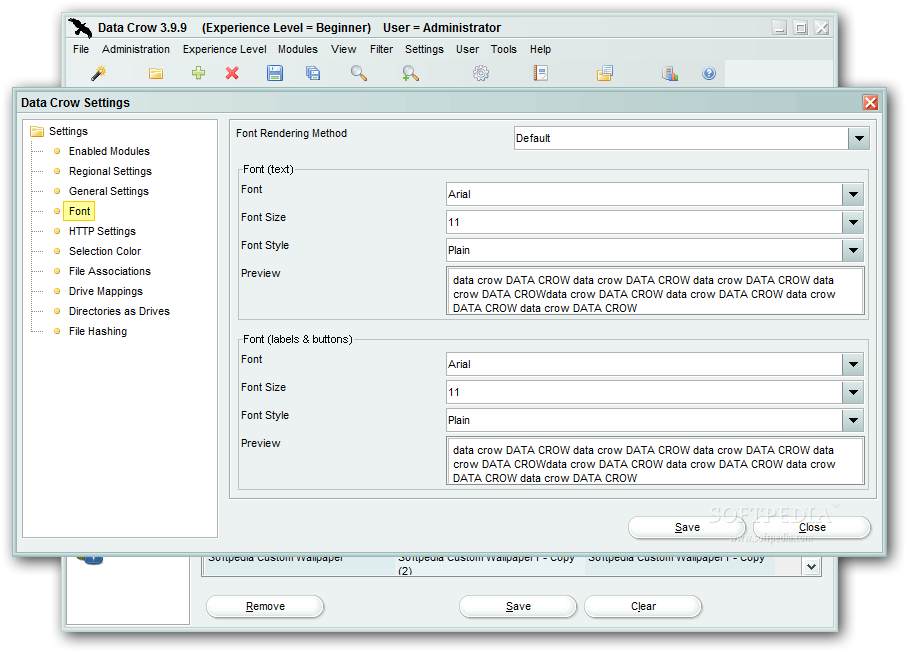Click the yellow folder open toolbar icon
The image size is (907, 652).
[156, 73]
